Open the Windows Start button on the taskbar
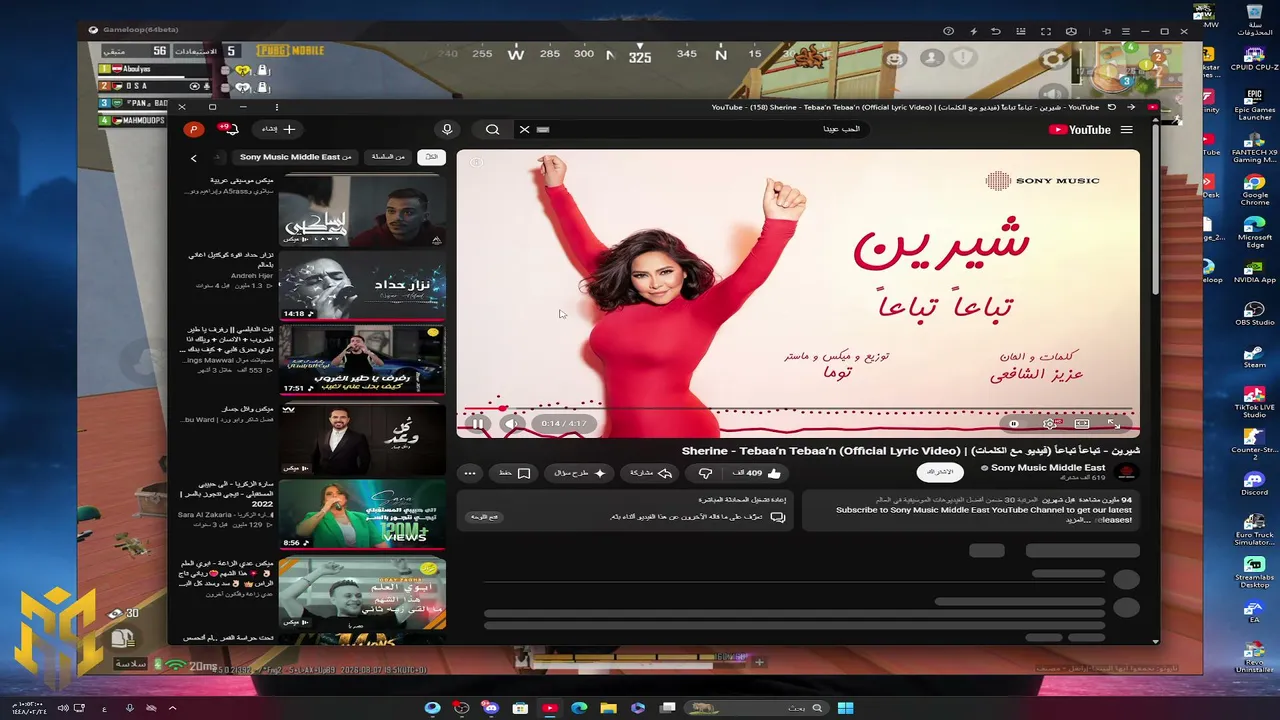The image size is (1280, 720). click(x=845, y=708)
